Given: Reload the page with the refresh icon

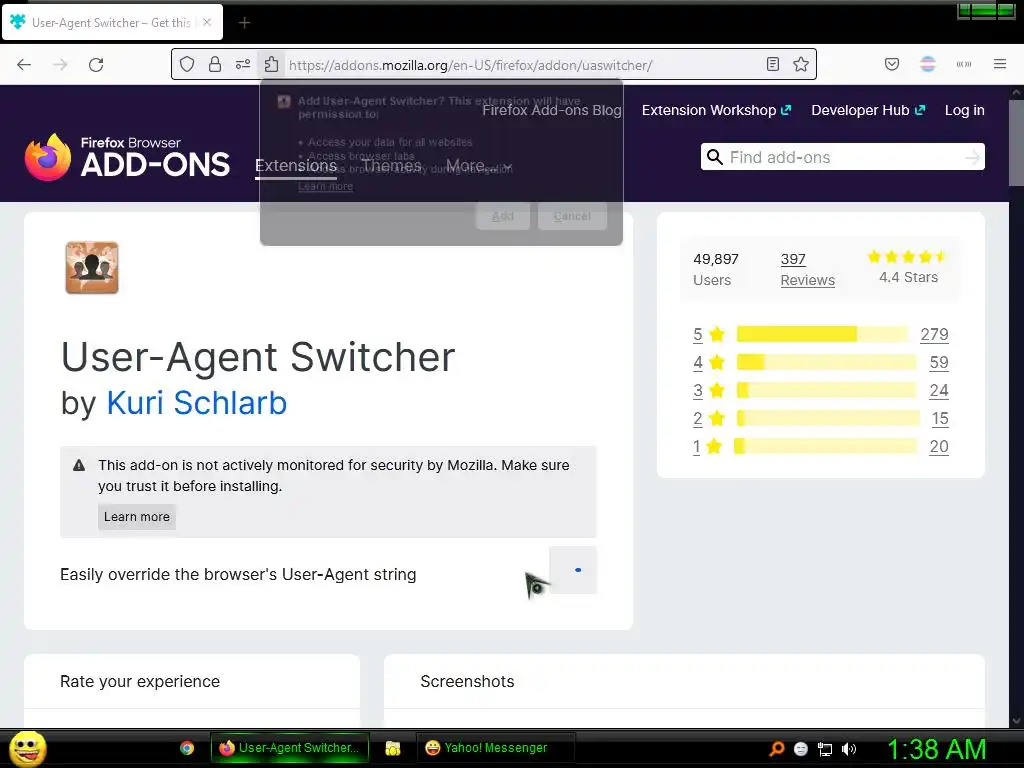Looking at the screenshot, I should click(x=96, y=65).
